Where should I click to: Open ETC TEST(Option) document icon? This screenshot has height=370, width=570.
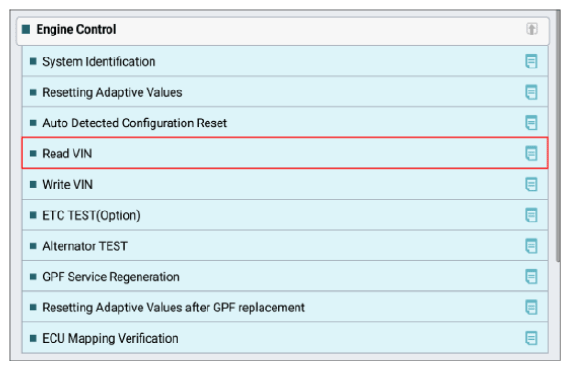(x=531, y=215)
